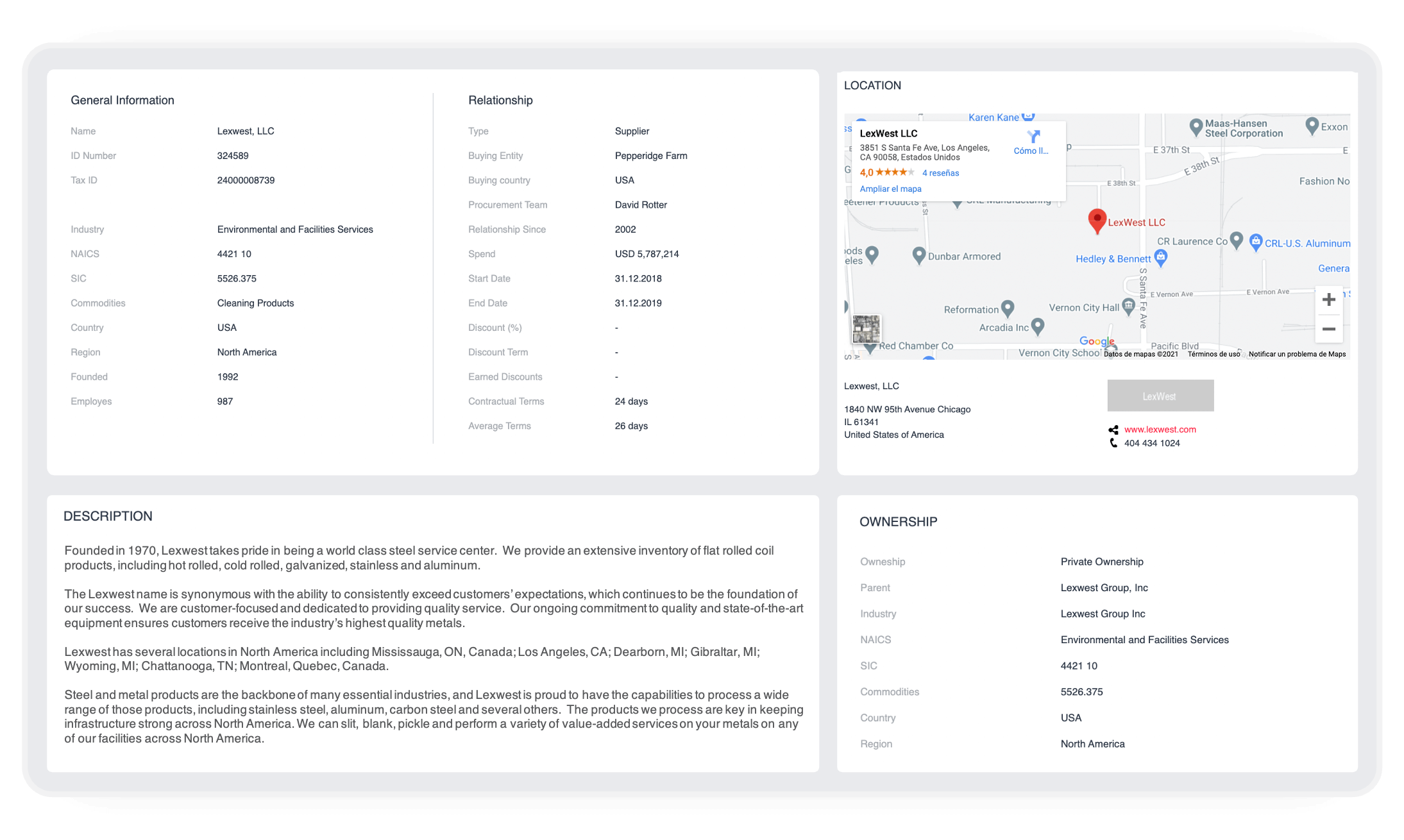
Task: Click the Hedley & Bennett blue map pin
Action: coord(1162,256)
